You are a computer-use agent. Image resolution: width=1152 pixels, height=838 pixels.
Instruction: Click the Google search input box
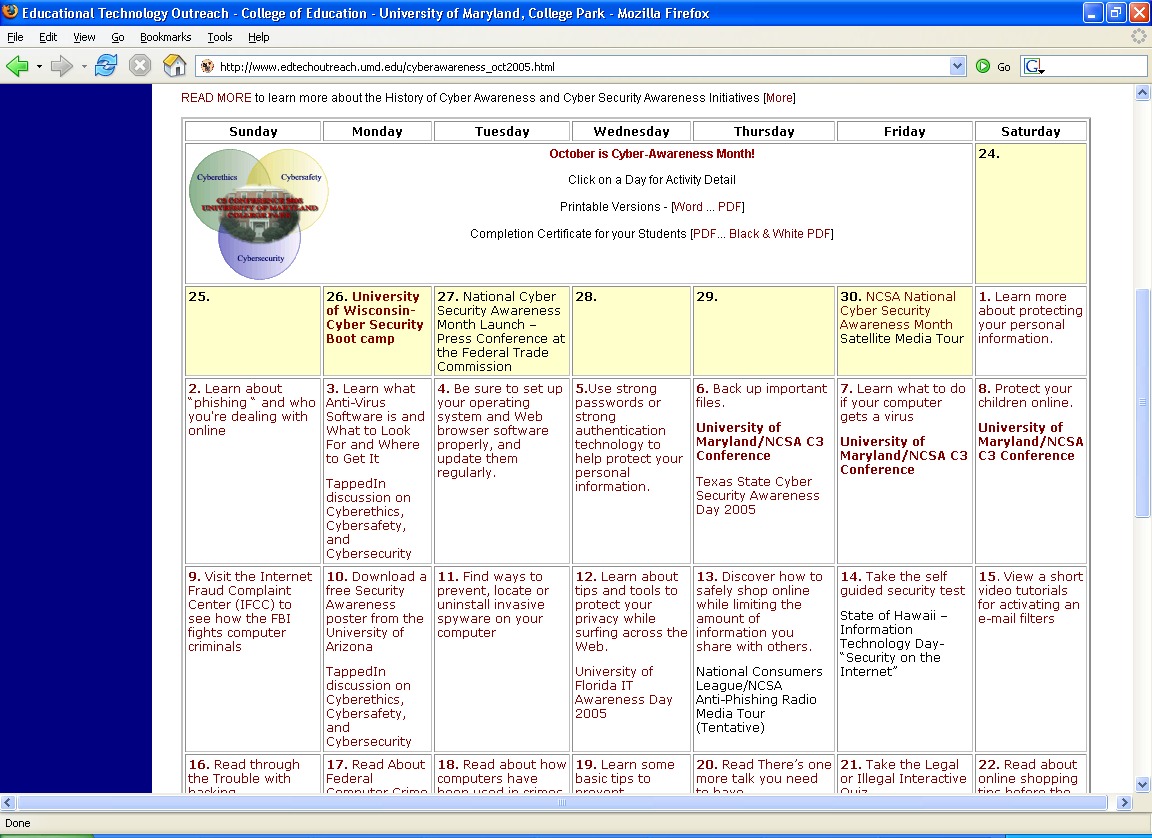(1095, 66)
